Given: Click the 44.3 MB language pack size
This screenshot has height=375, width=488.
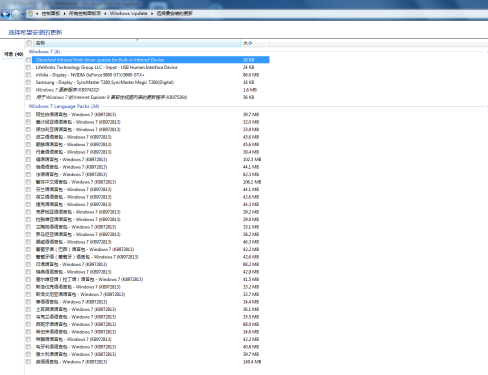Looking at the screenshot, I should click(x=251, y=204).
